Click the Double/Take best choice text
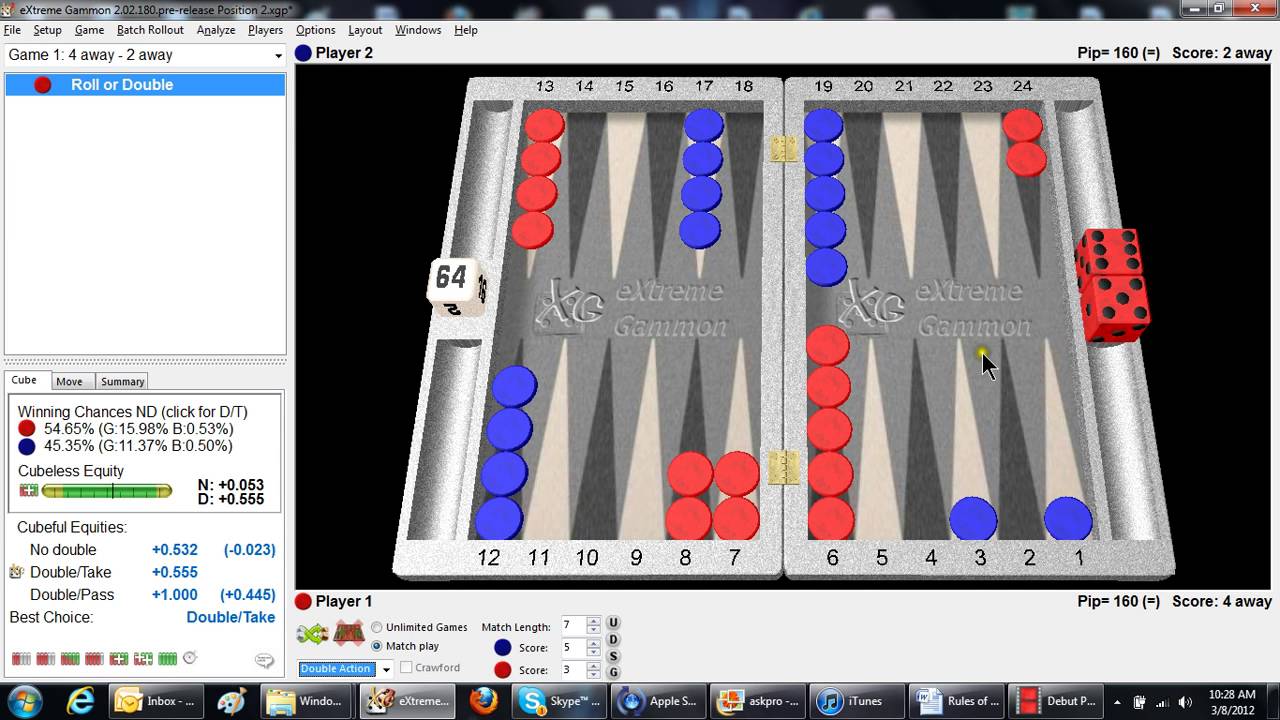Viewport: 1280px width, 720px height. 230,617
